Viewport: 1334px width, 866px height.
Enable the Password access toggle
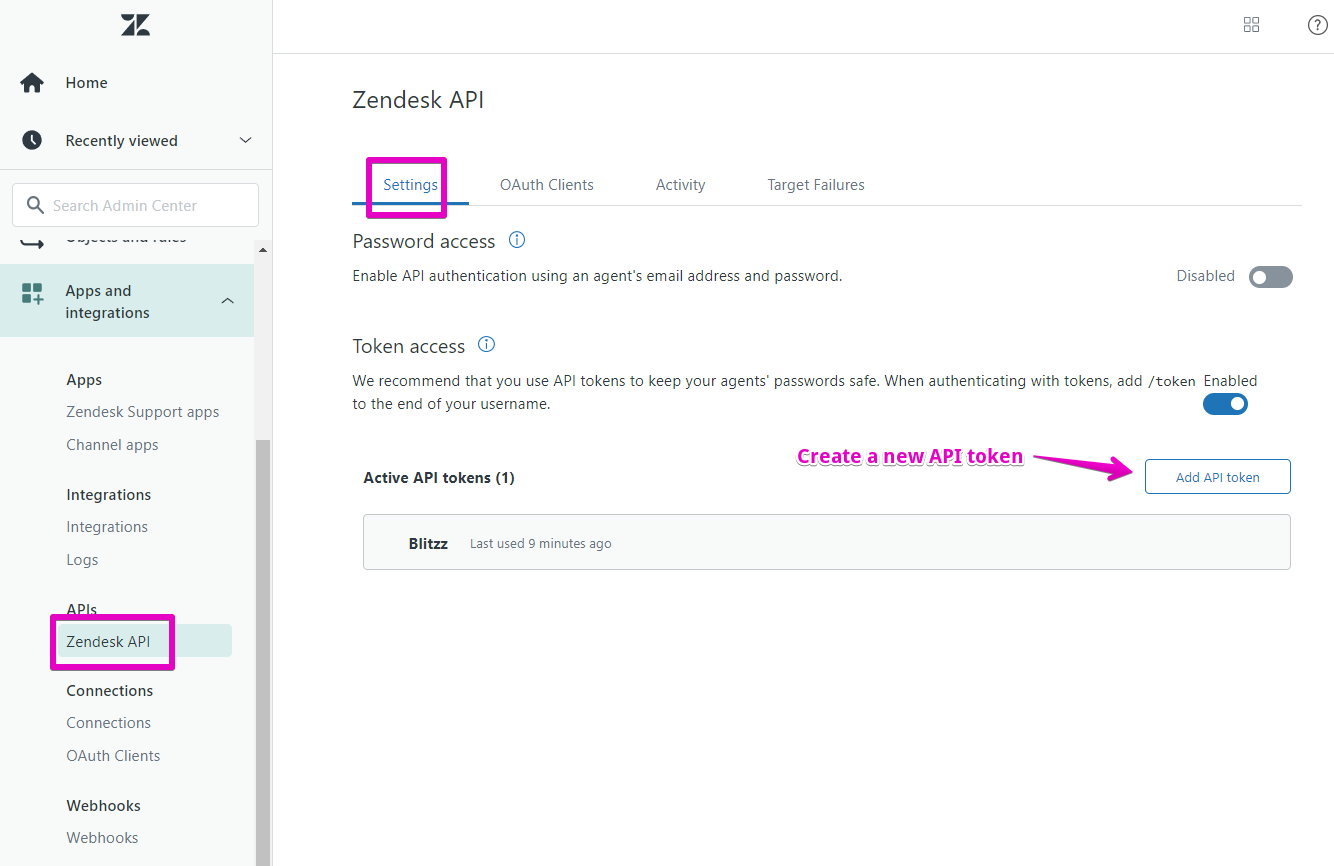pyautogui.click(x=1271, y=277)
